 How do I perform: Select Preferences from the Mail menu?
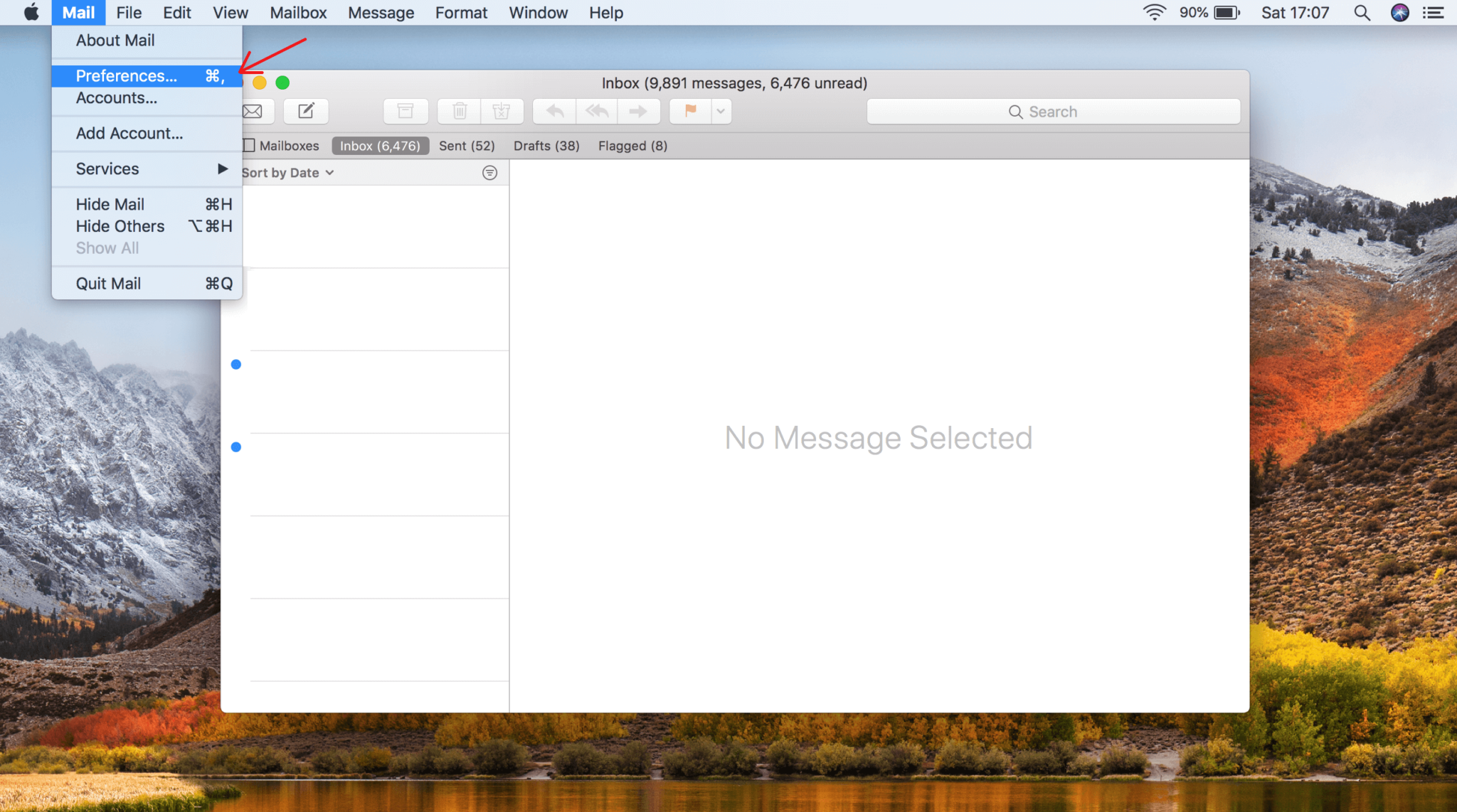point(126,75)
